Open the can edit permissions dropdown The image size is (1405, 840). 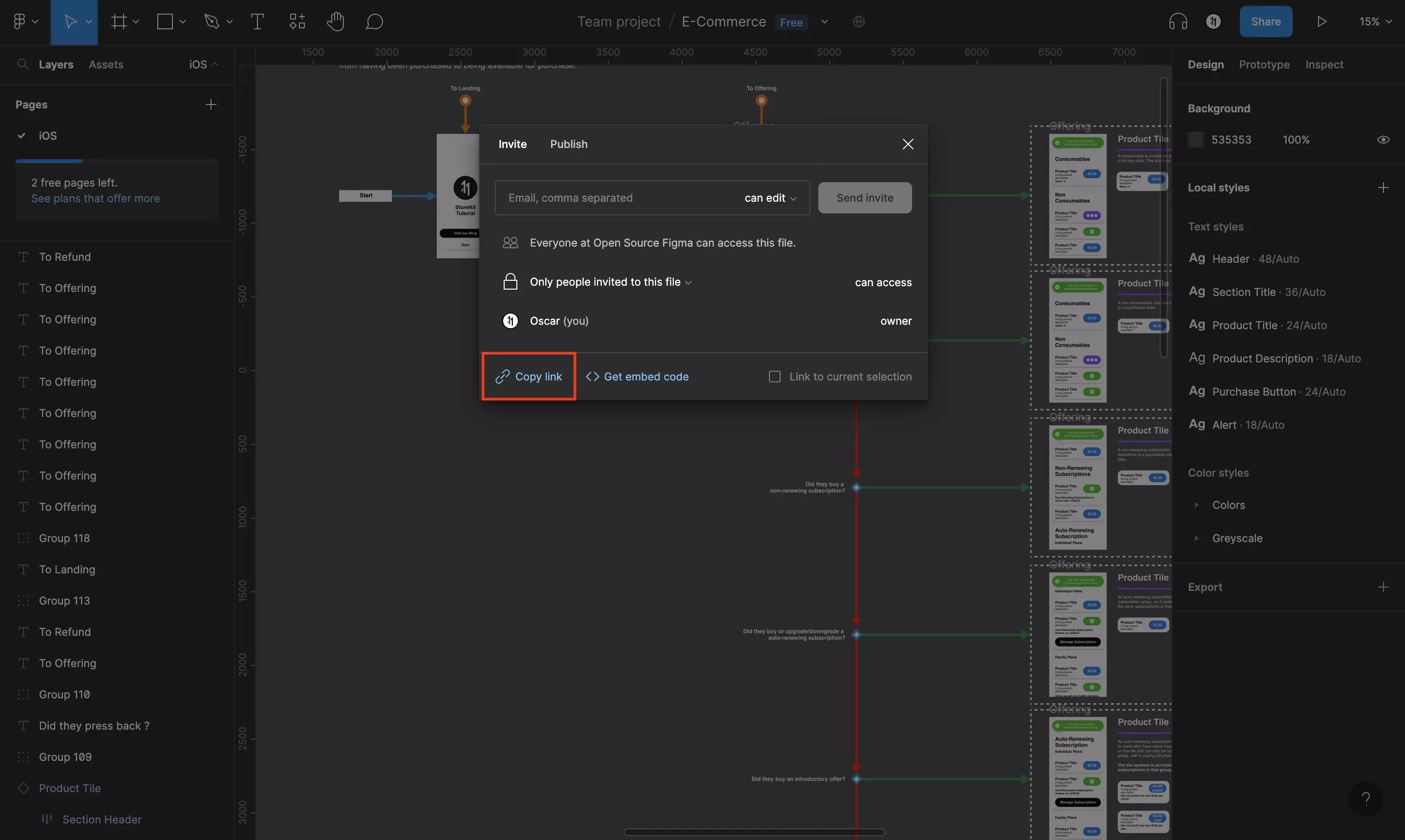[x=769, y=198]
